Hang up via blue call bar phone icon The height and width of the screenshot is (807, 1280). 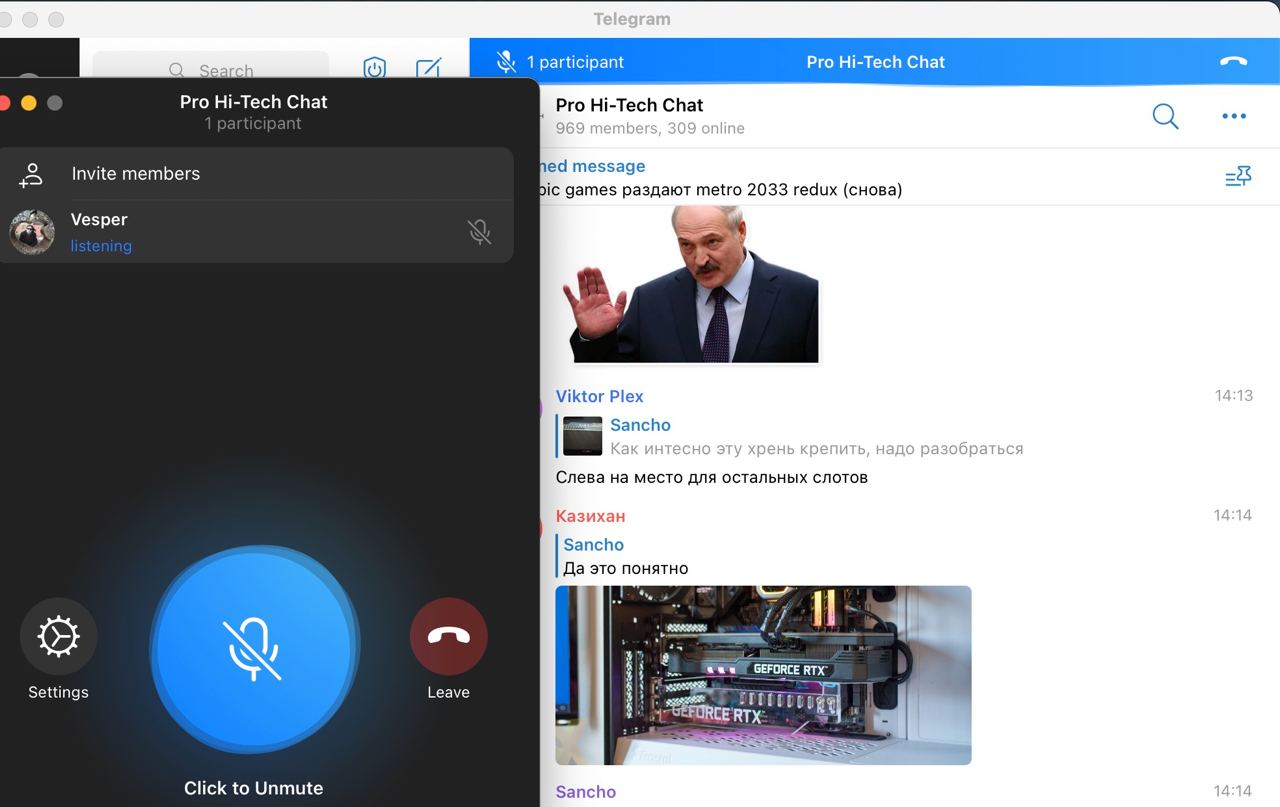[1234, 62]
